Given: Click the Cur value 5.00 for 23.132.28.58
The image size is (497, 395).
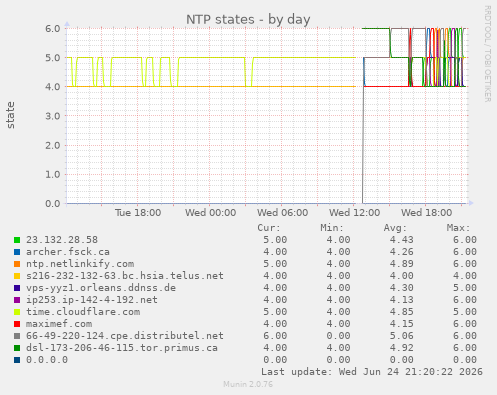Looking at the screenshot, I should coord(275,240).
